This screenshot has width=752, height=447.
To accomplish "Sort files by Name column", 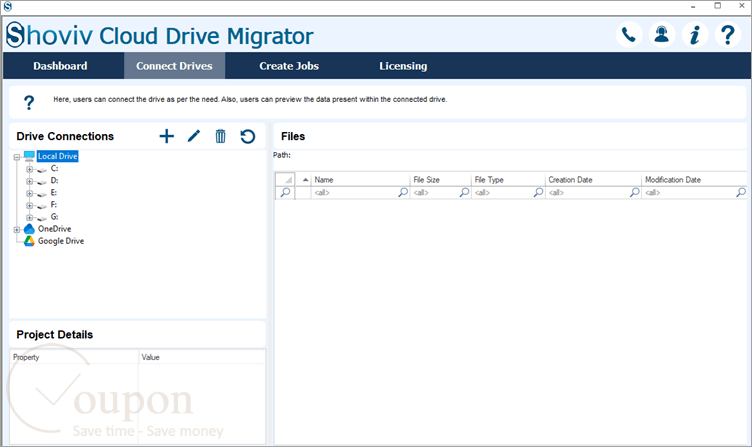I will point(361,179).
